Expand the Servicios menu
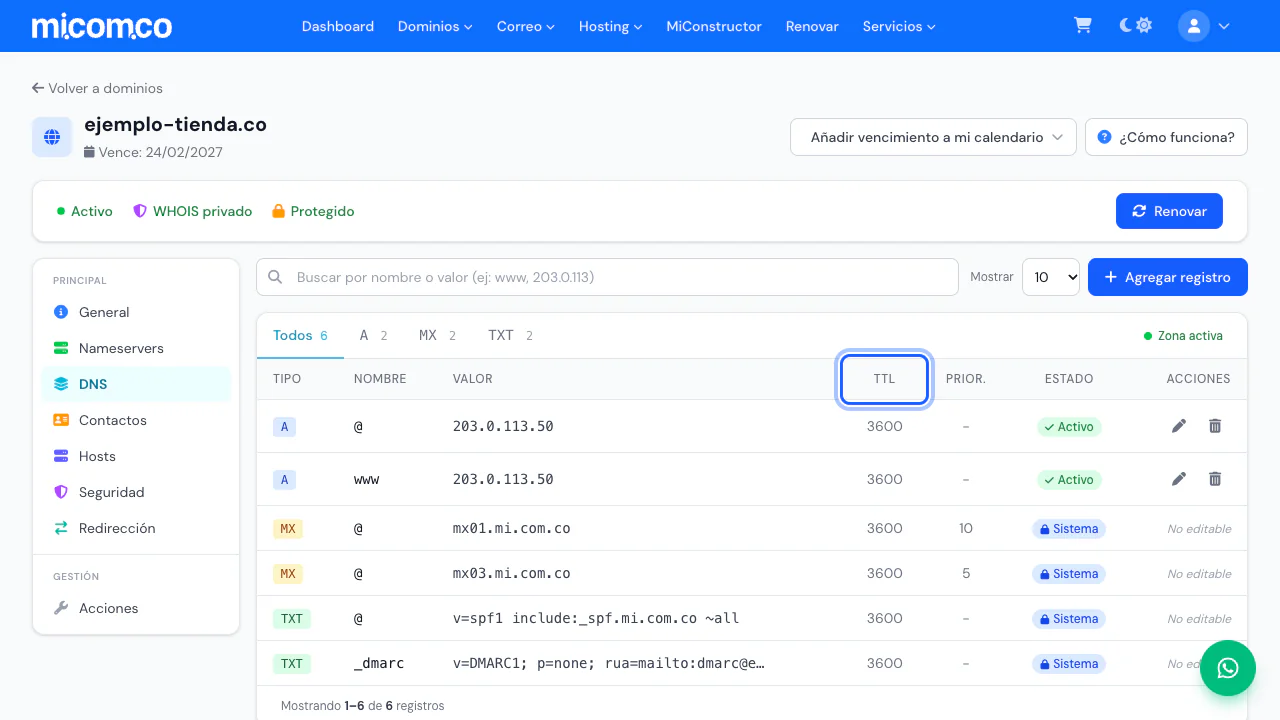This screenshot has width=1280, height=720. tap(899, 26)
